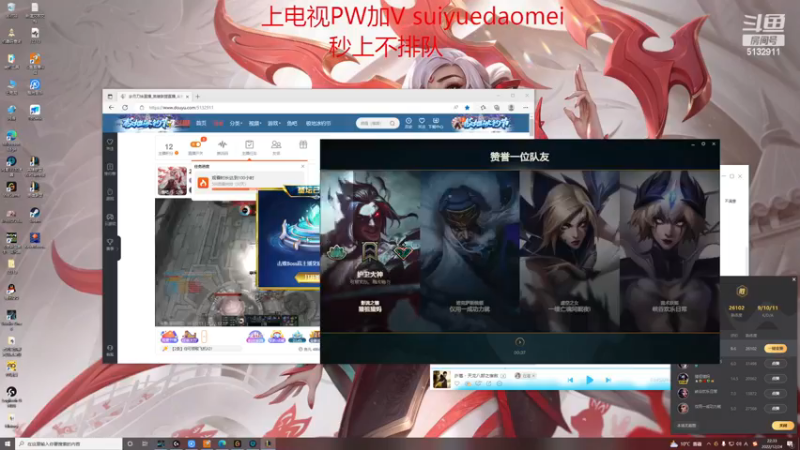Open the follow heart icon in Douyu header
The width and height of the screenshot is (800, 450).
(x=421, y=123)
